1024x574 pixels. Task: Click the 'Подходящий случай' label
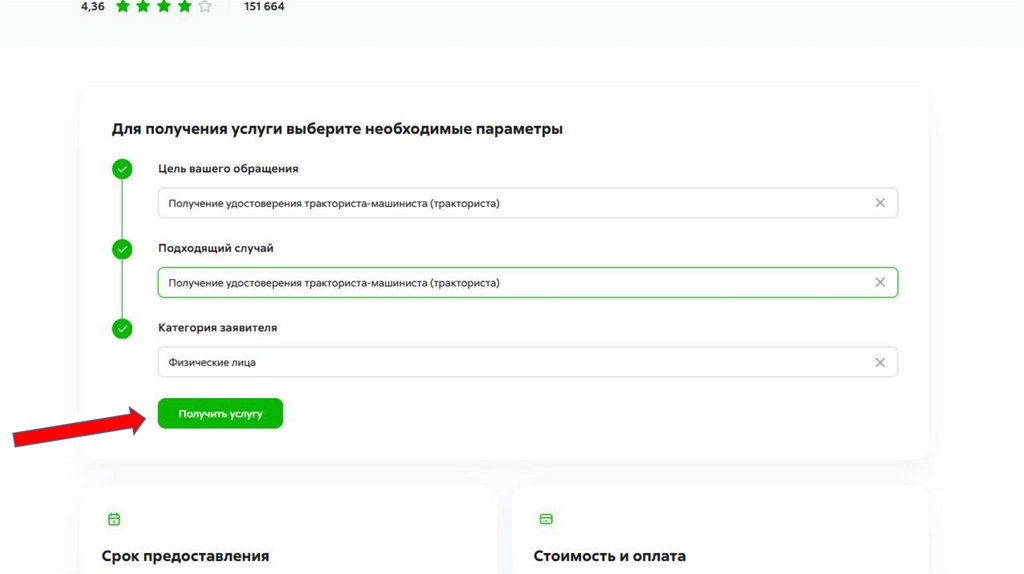(216, 248)
